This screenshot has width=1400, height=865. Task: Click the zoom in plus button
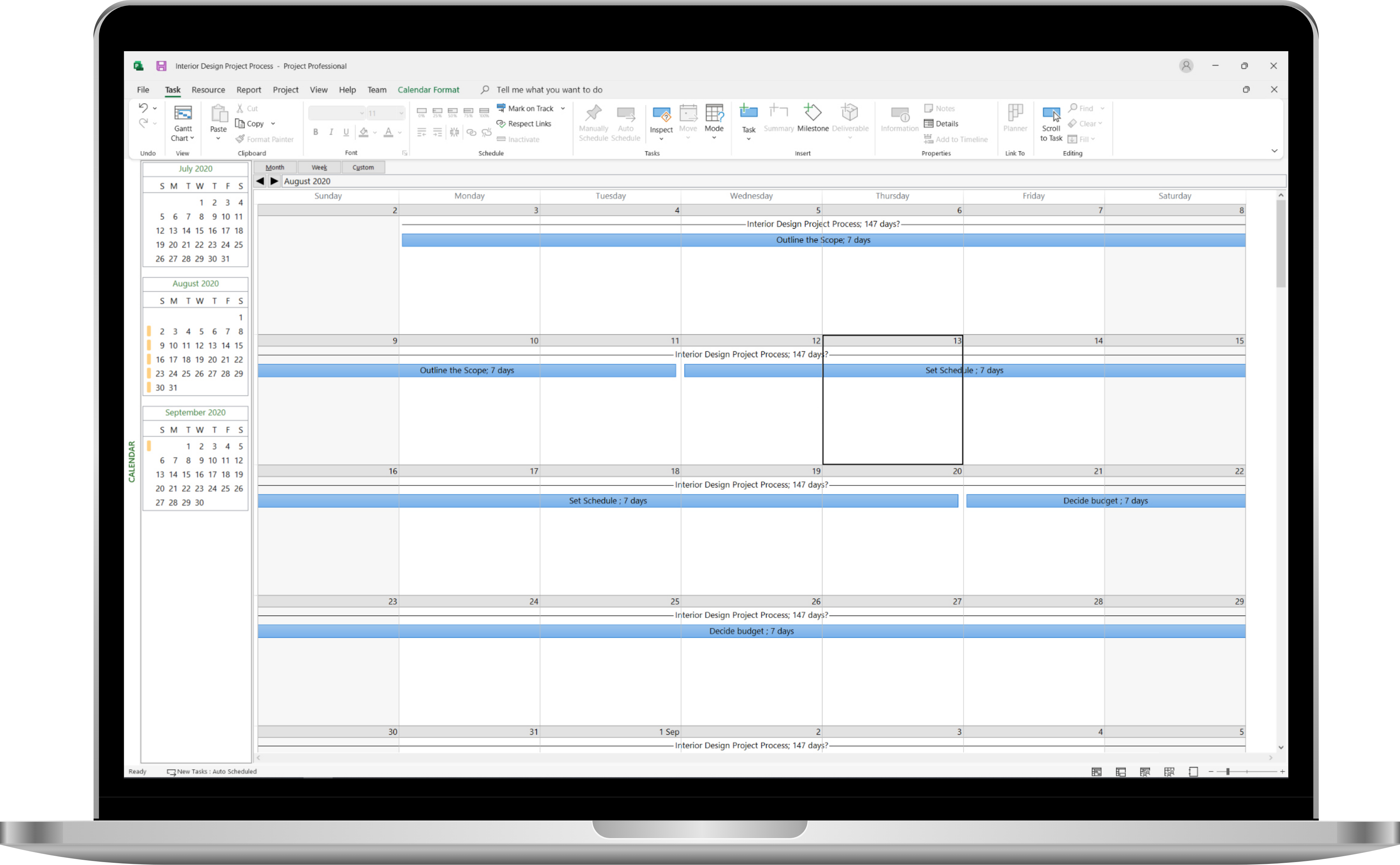pos(1282,772)
